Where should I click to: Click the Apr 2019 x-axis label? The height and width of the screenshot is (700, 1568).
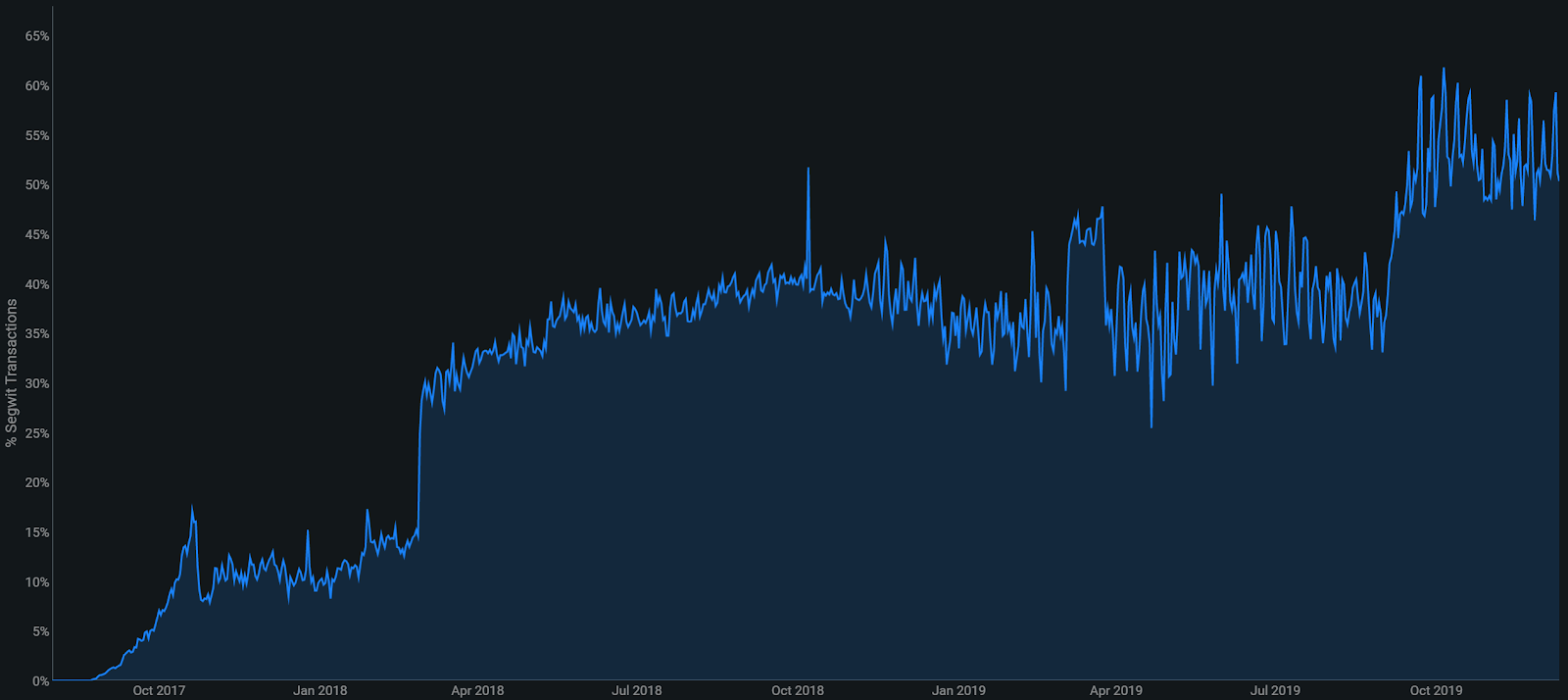coord(1116,690)
